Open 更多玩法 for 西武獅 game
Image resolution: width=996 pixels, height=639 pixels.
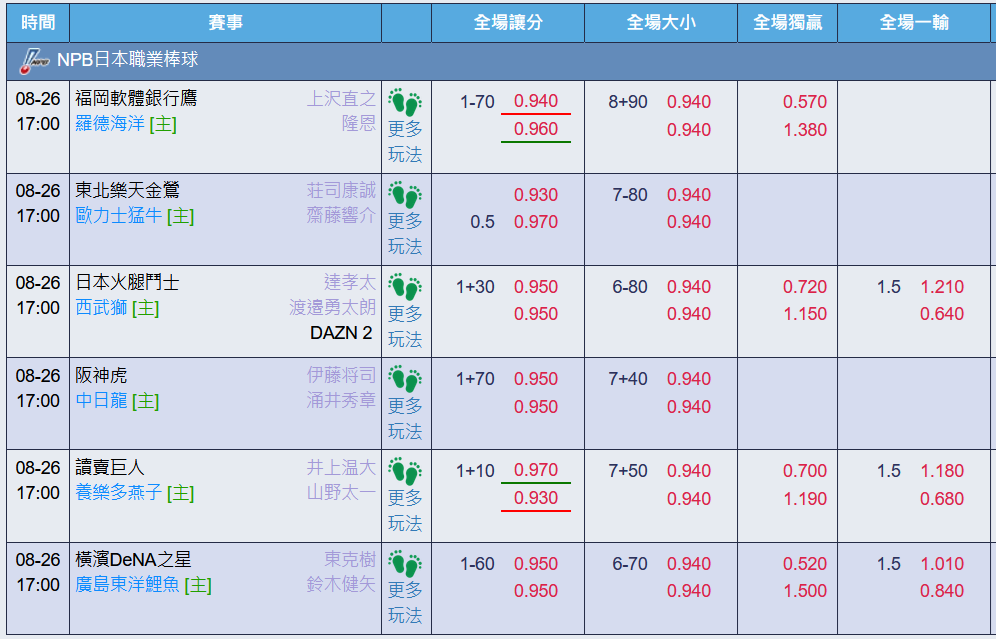[x=405, y=326]
